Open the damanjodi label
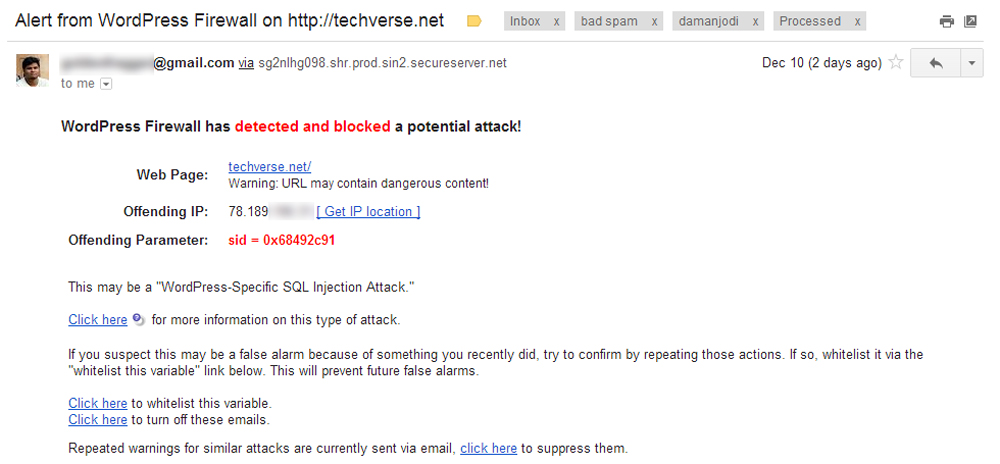The width and height of the screenshot is (1000, 464). (709, 22)
